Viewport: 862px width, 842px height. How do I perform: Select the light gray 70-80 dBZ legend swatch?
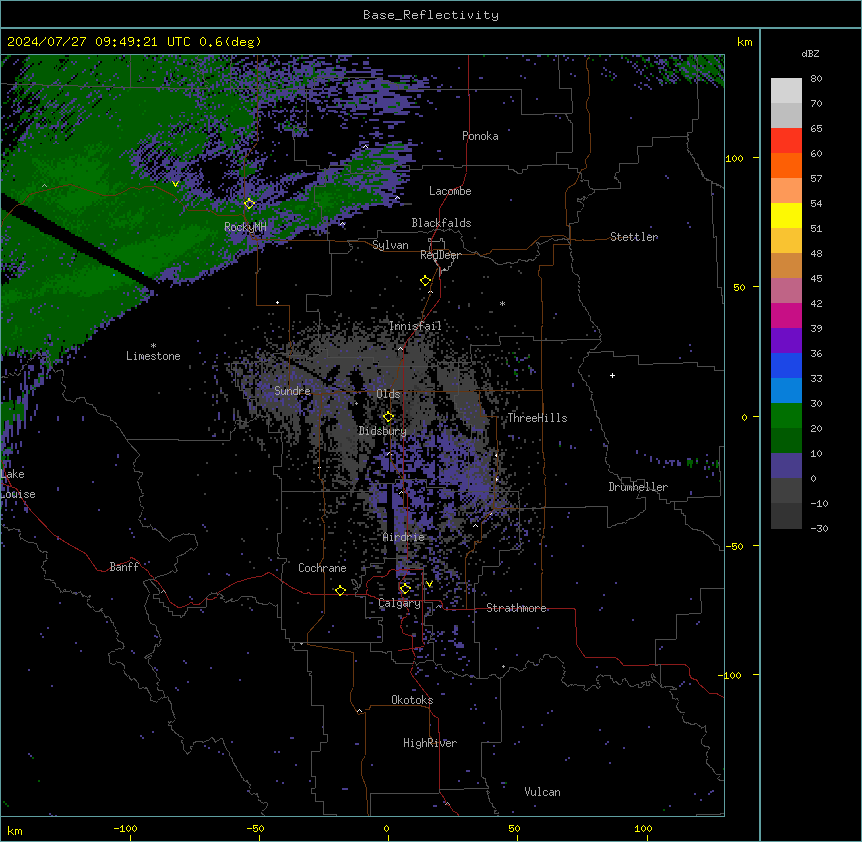click(x=786, y=91)
